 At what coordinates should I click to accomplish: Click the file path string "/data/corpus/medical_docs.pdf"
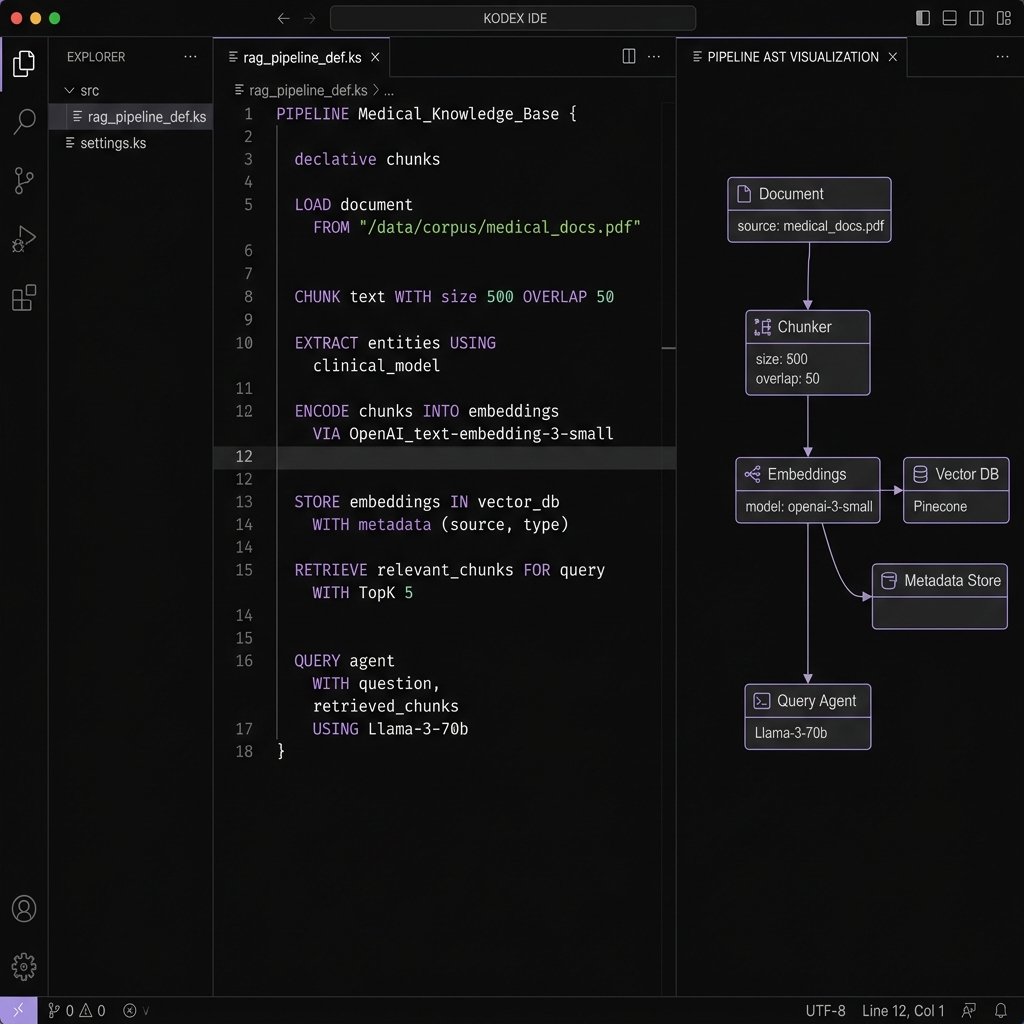(500, 227)
